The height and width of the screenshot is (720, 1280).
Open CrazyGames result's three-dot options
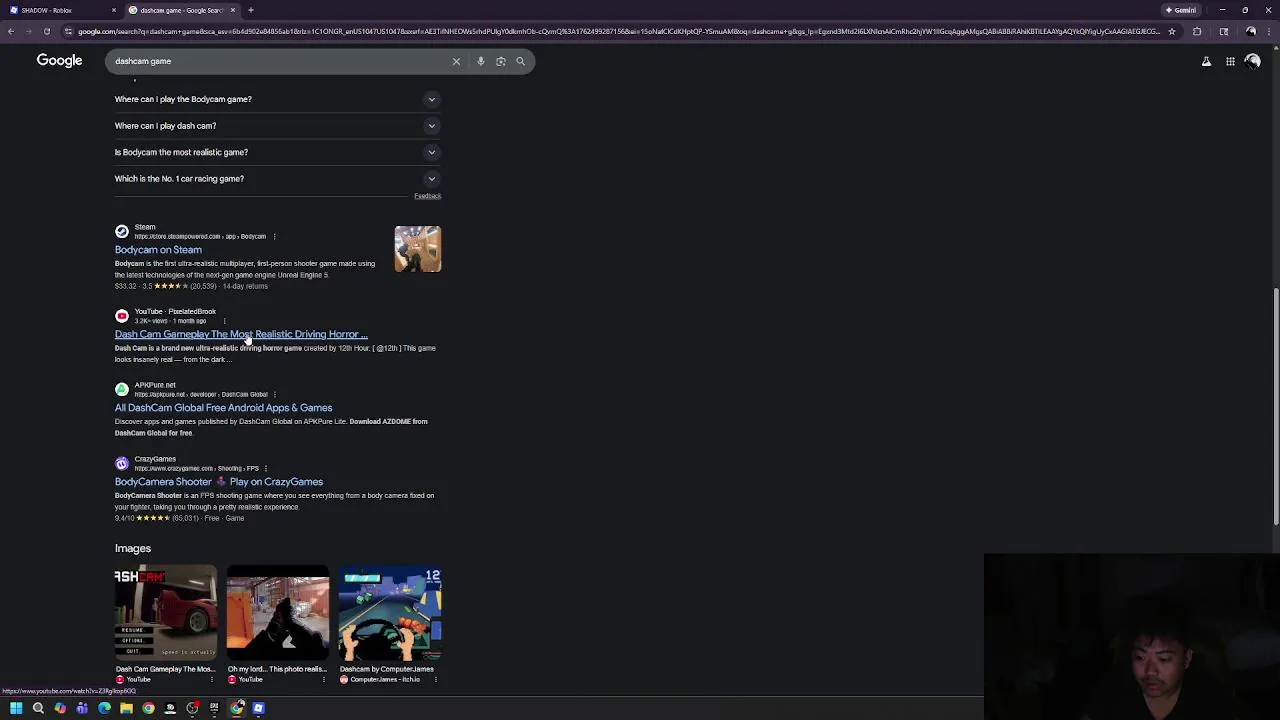click(266, 468)
